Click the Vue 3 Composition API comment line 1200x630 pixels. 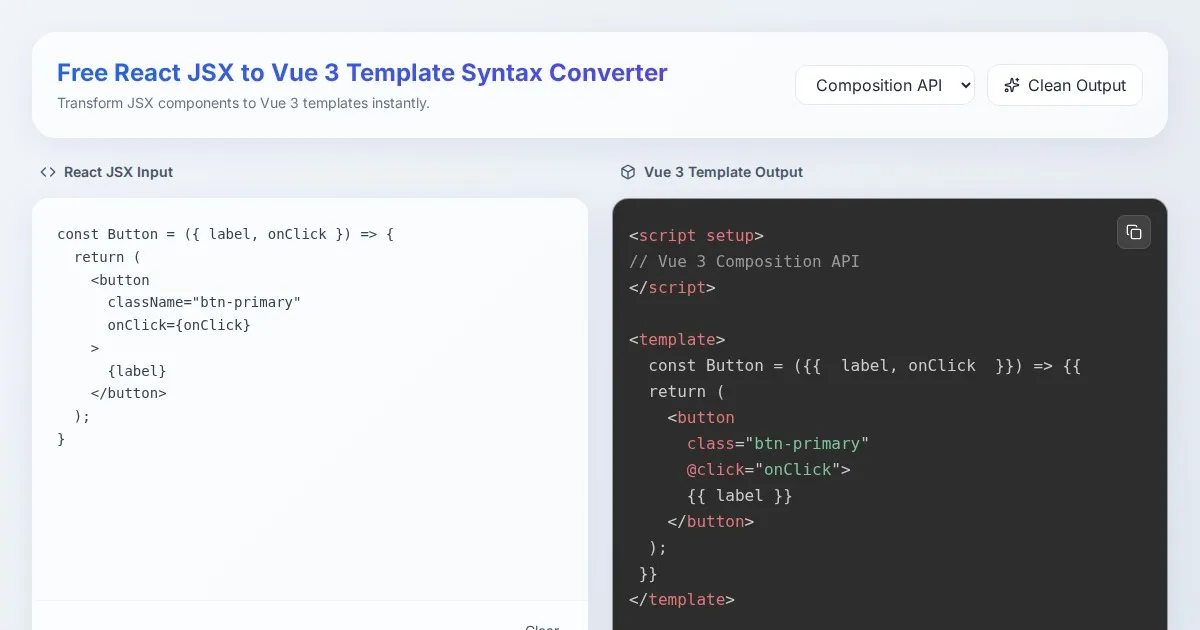point(744,262)
